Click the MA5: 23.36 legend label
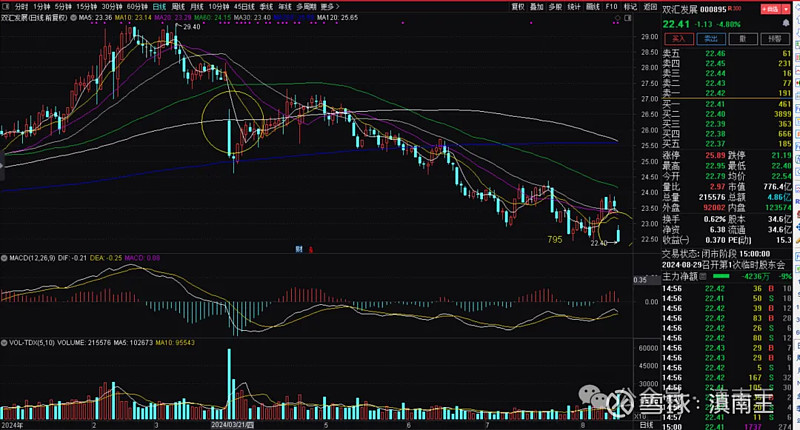The width and height of the screenshot is (800, 430). tap(95, 18)
